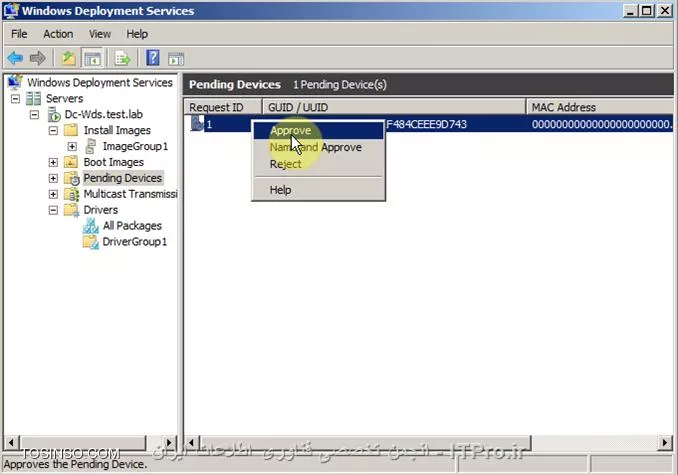This screenshot has height=475, width=678.
Task: Select Dc-Wds.test.lab server label
Action: pyautogui.click(x=104, y=114)
